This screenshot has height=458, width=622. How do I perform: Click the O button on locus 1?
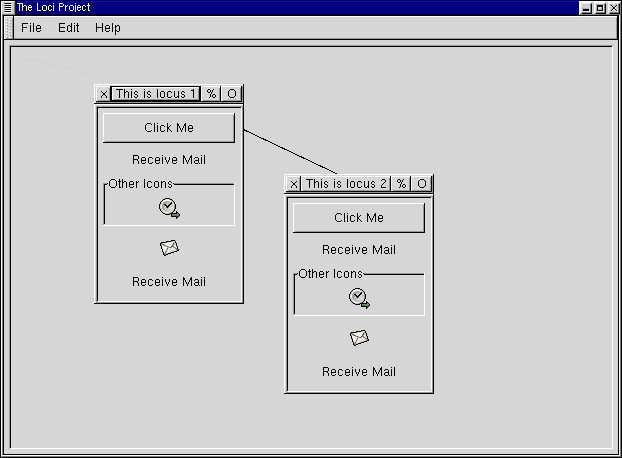click(x=232, y=94)
